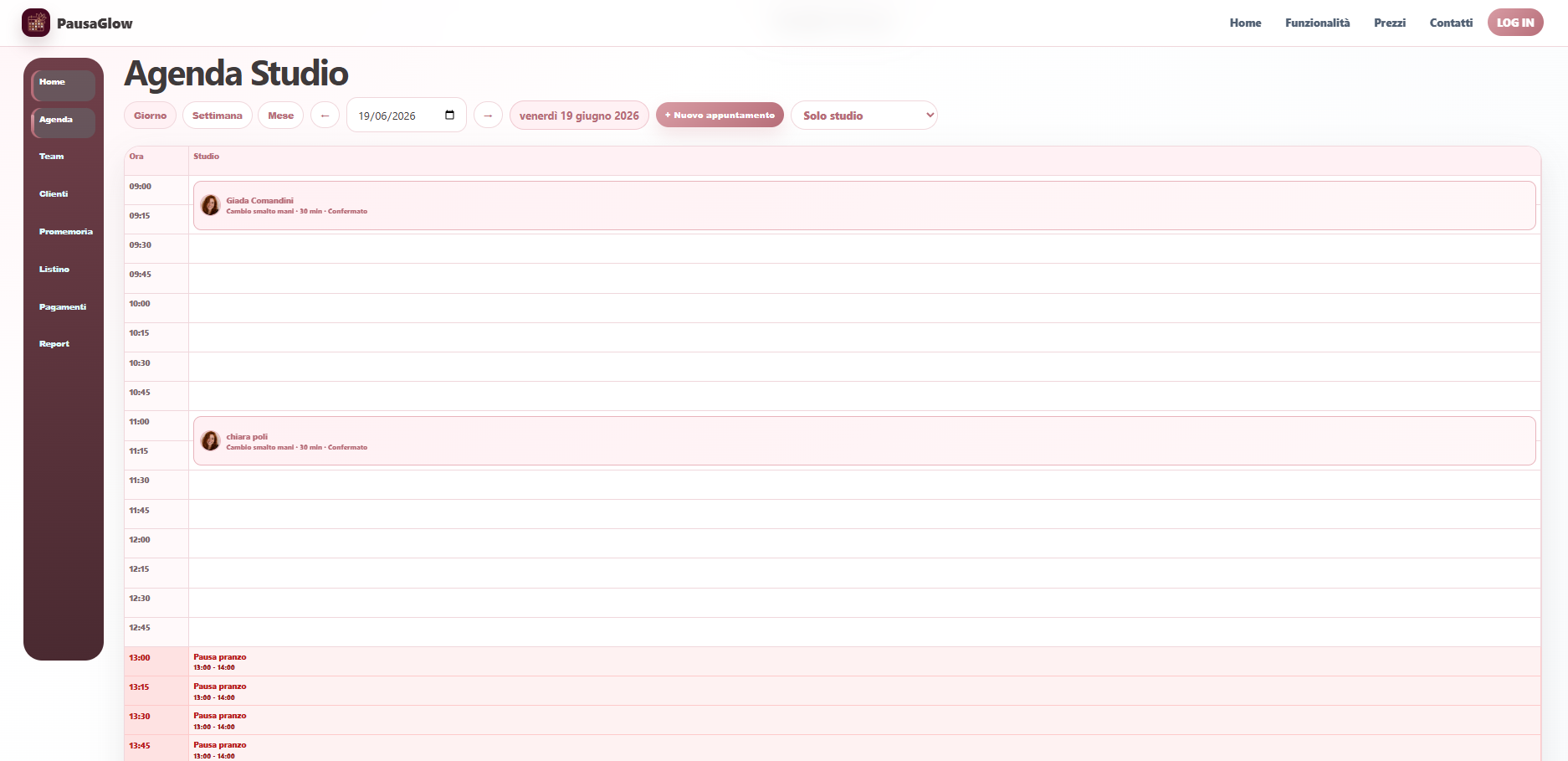Click the Nuovo appuntamento button

(720, 116)
